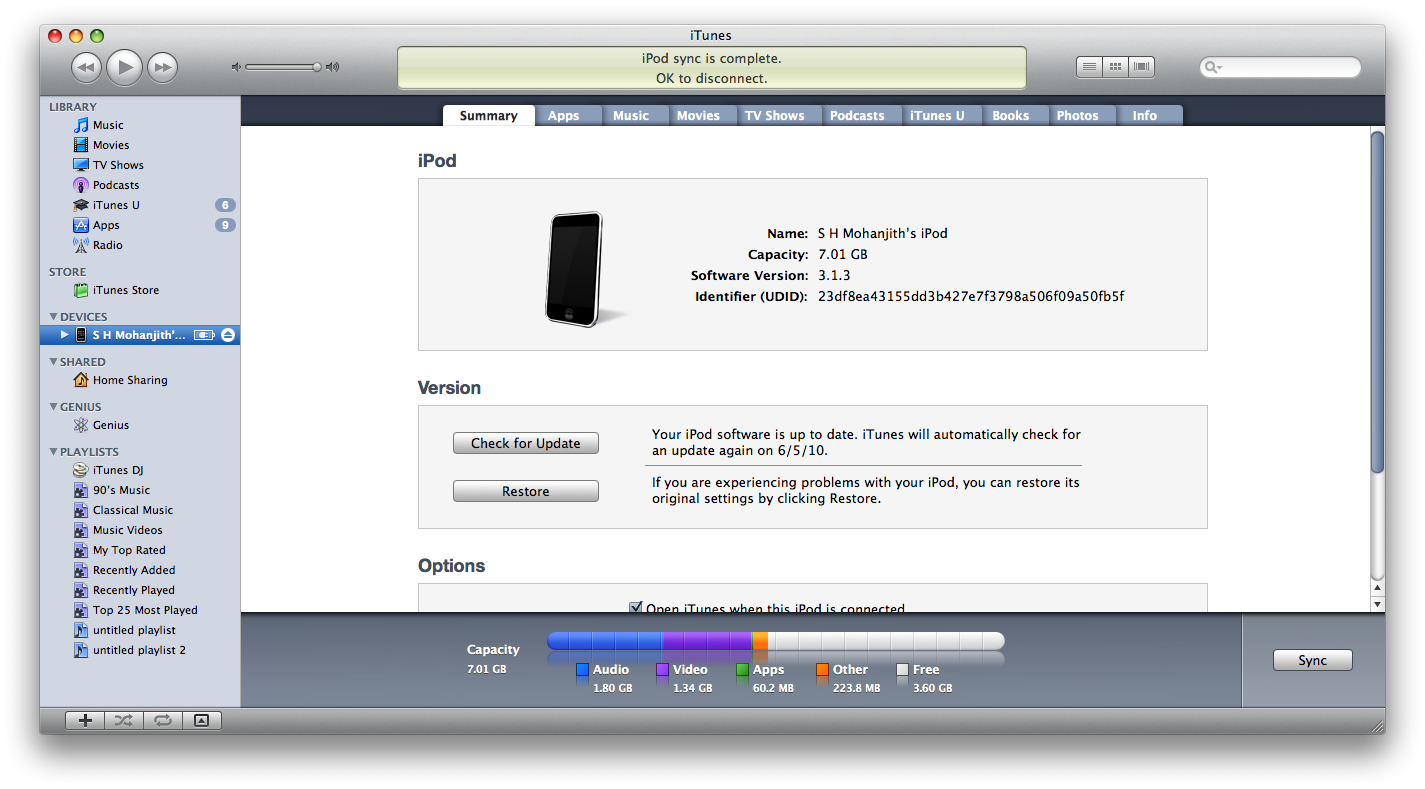Click the iTunes U graduation cap icon
The height and width of the screenshot is (789, 1425).
tap(81, 205)
